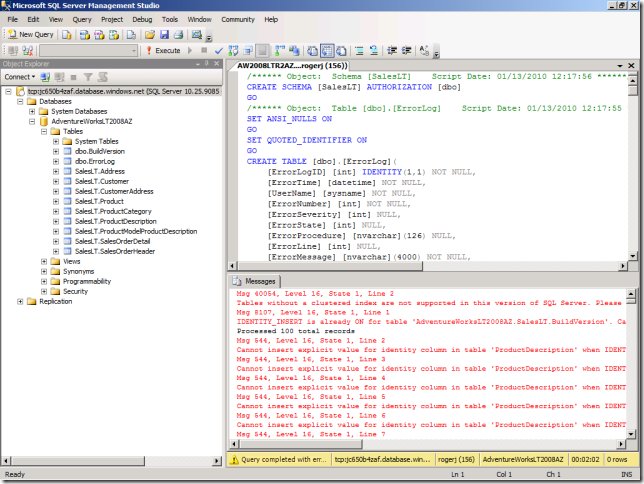Click the Increase Indent icon
Screen dimensions: 644x484
(406, 51)
